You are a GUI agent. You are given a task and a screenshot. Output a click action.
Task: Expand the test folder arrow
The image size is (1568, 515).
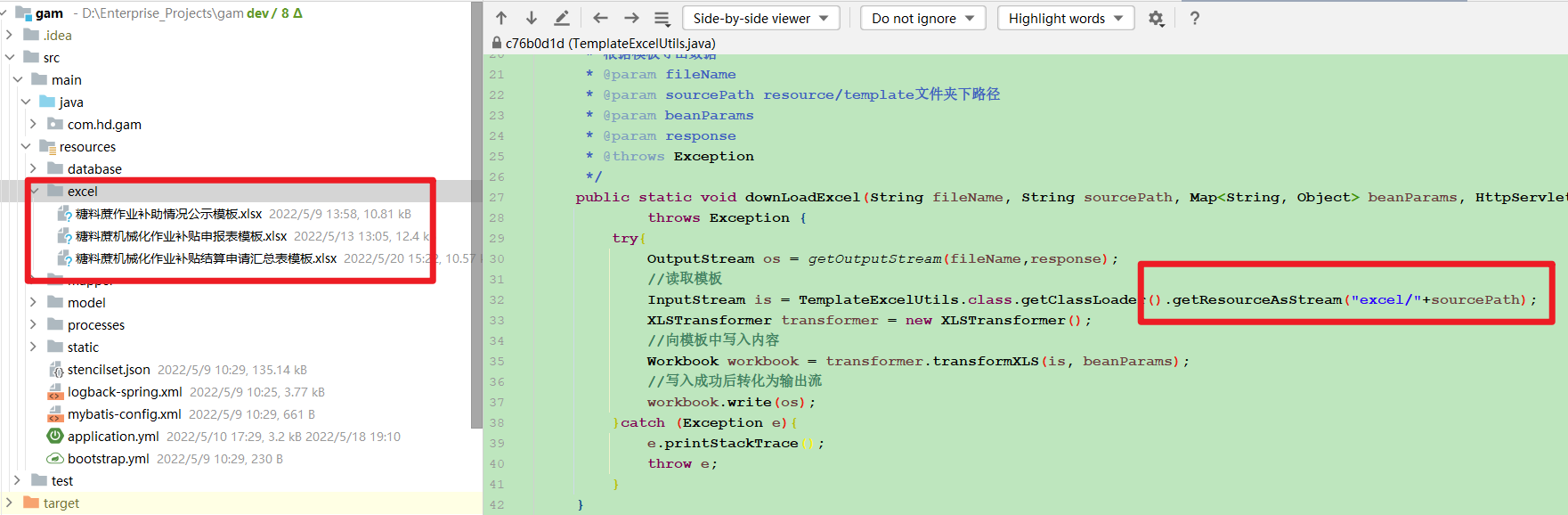click(x=17, y=480)
